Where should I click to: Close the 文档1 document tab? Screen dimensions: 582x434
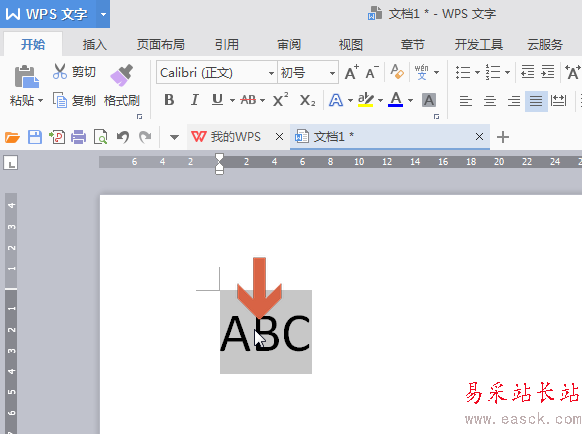click(x=479, y=137)
